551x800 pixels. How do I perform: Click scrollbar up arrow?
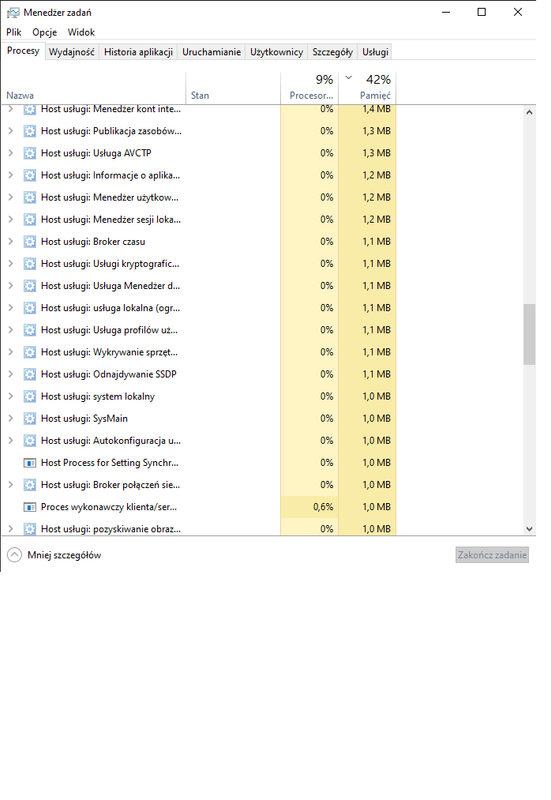click(529, 112)
